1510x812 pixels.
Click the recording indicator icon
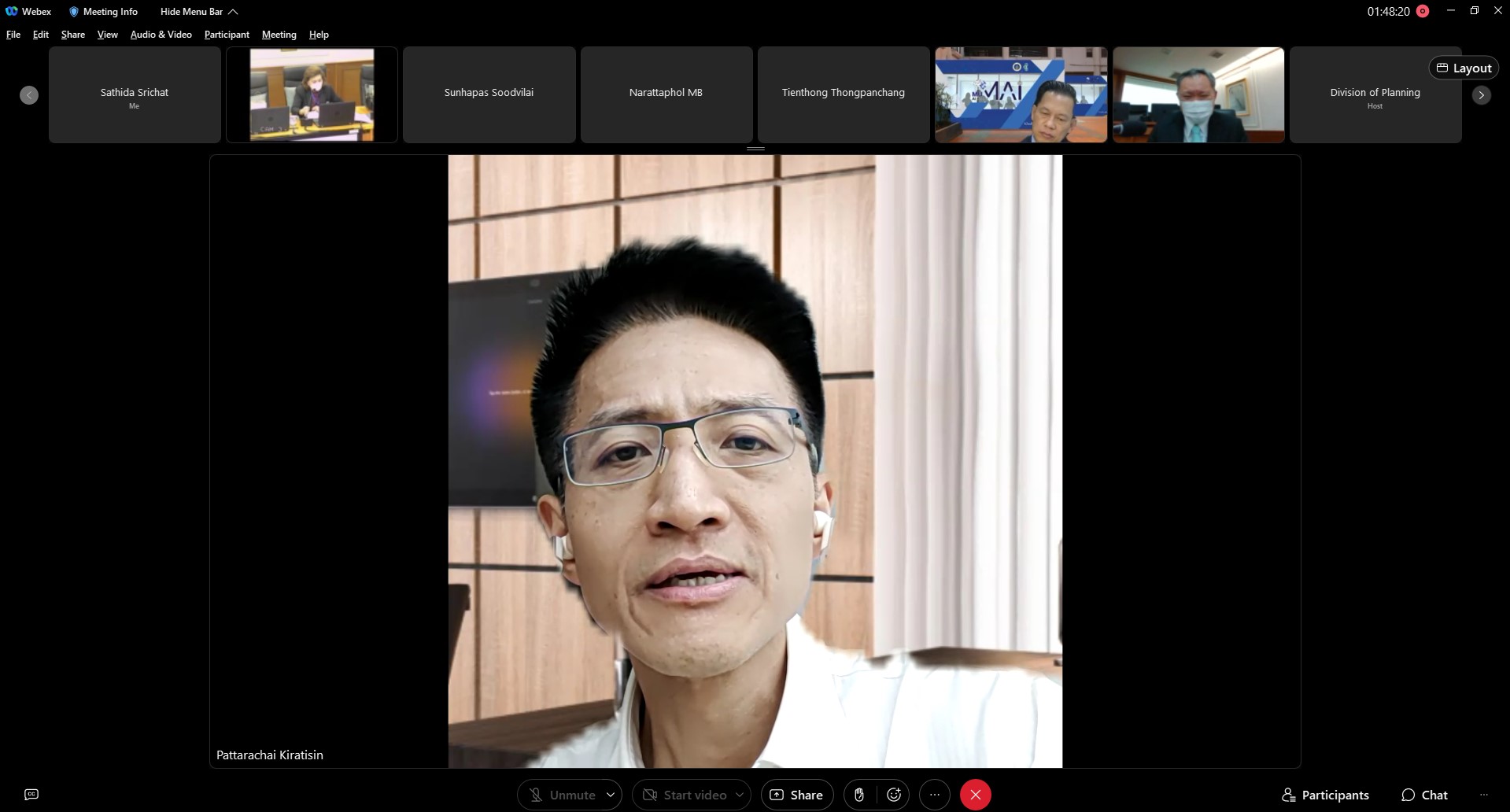pos(1423,11)
